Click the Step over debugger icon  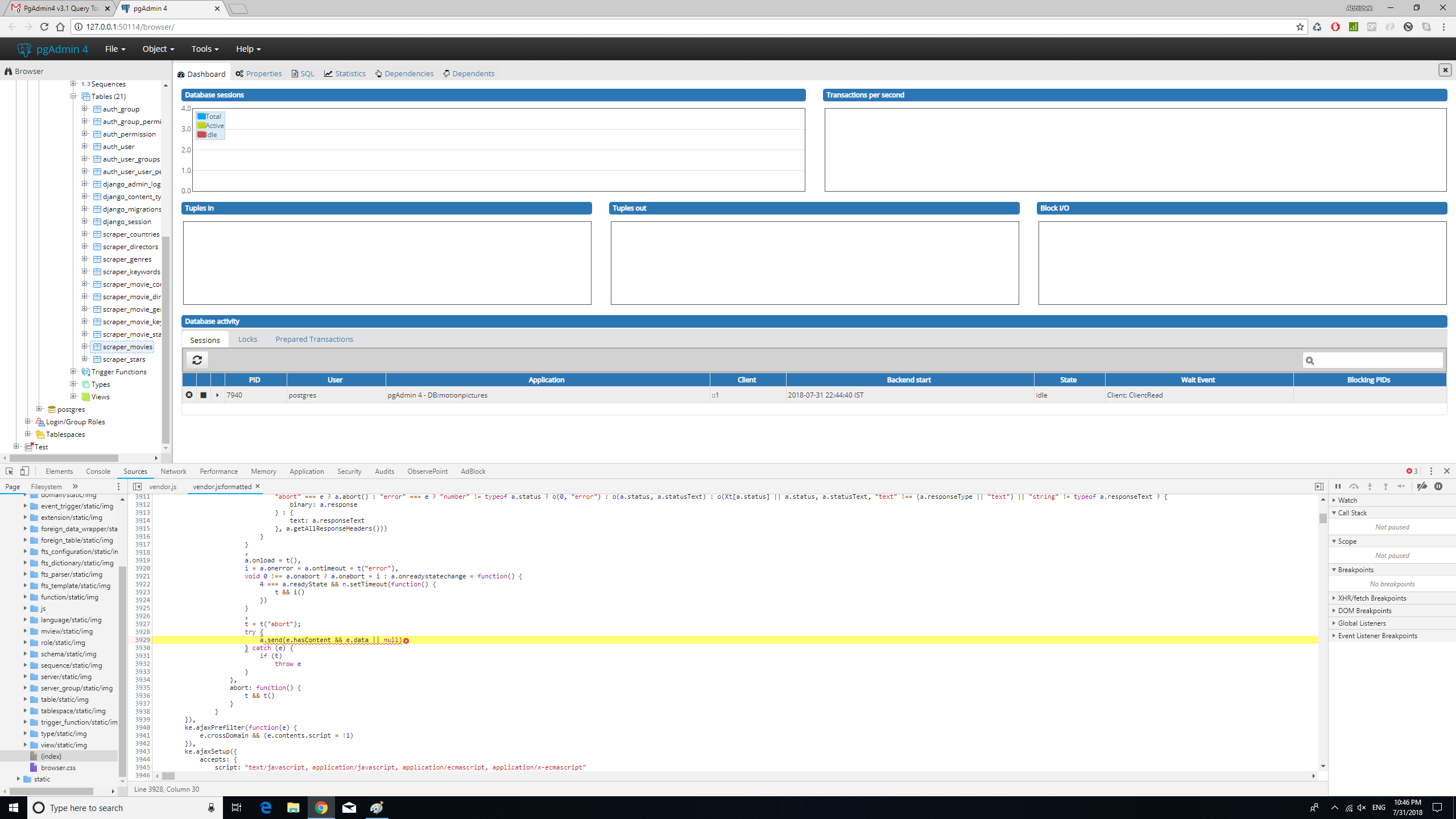point(1354,486)
